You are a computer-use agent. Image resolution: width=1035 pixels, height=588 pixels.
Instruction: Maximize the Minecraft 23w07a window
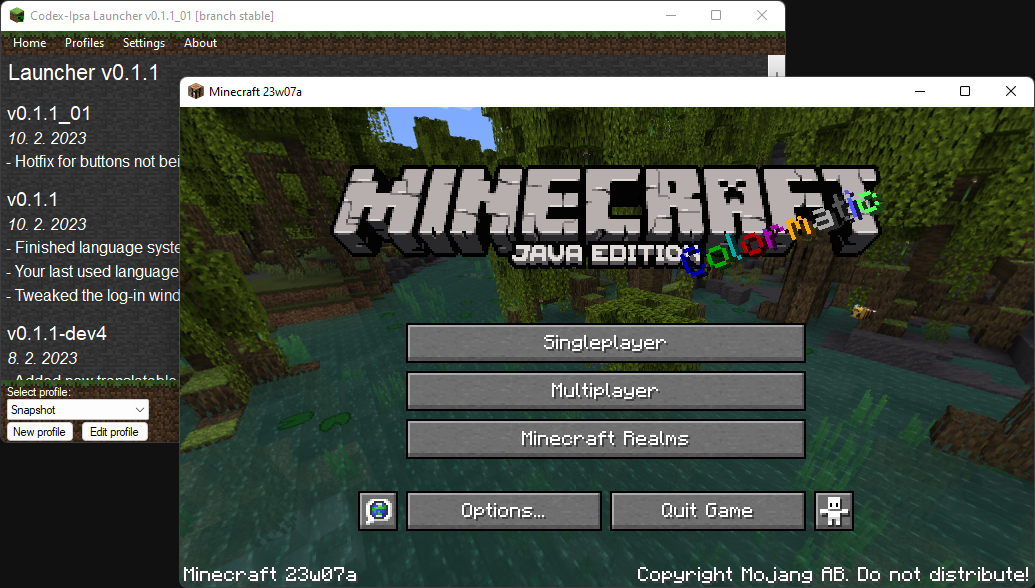point(965,91)
